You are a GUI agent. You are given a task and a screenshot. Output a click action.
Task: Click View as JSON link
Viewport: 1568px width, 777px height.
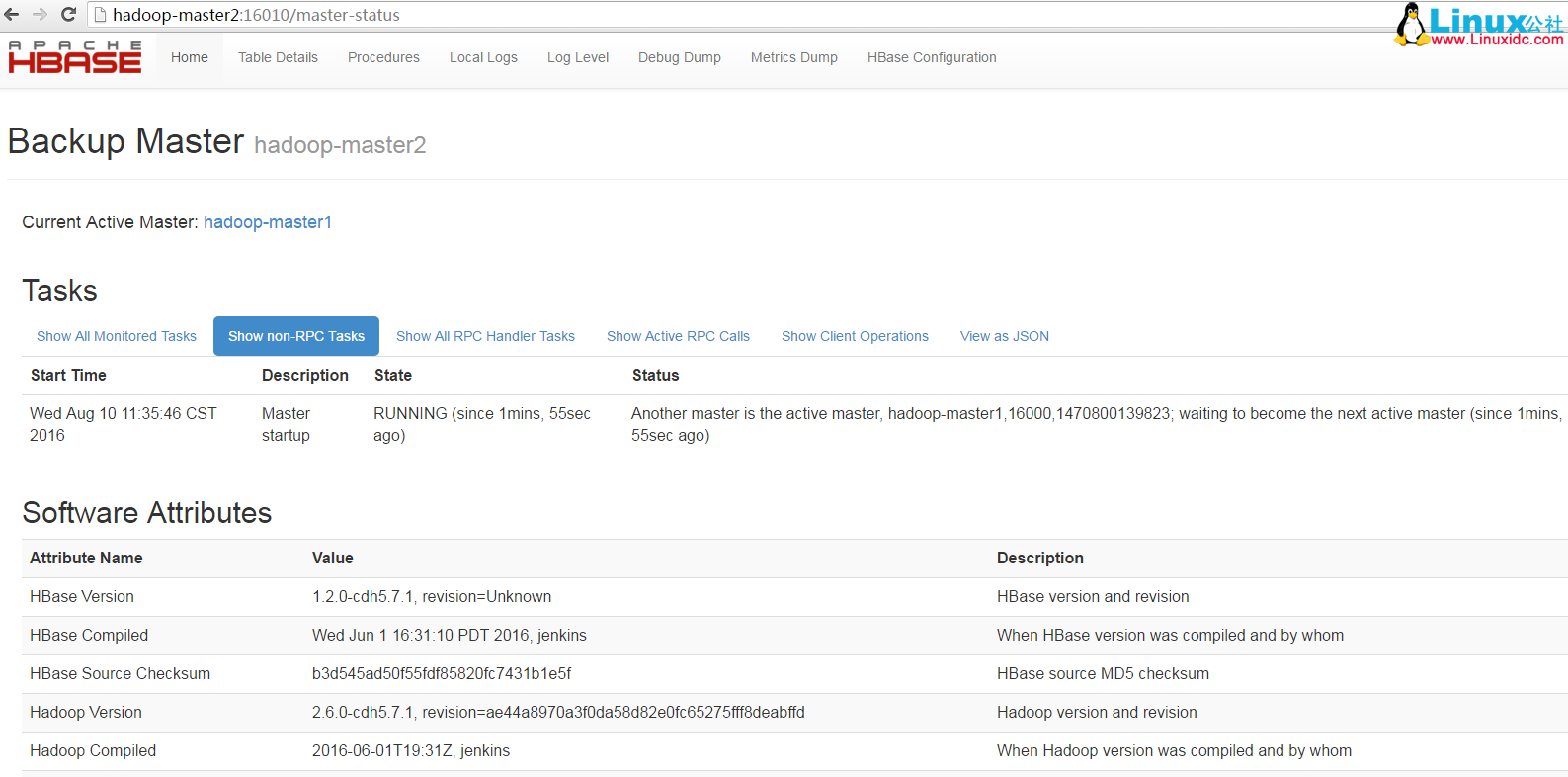click(1005, 336)
